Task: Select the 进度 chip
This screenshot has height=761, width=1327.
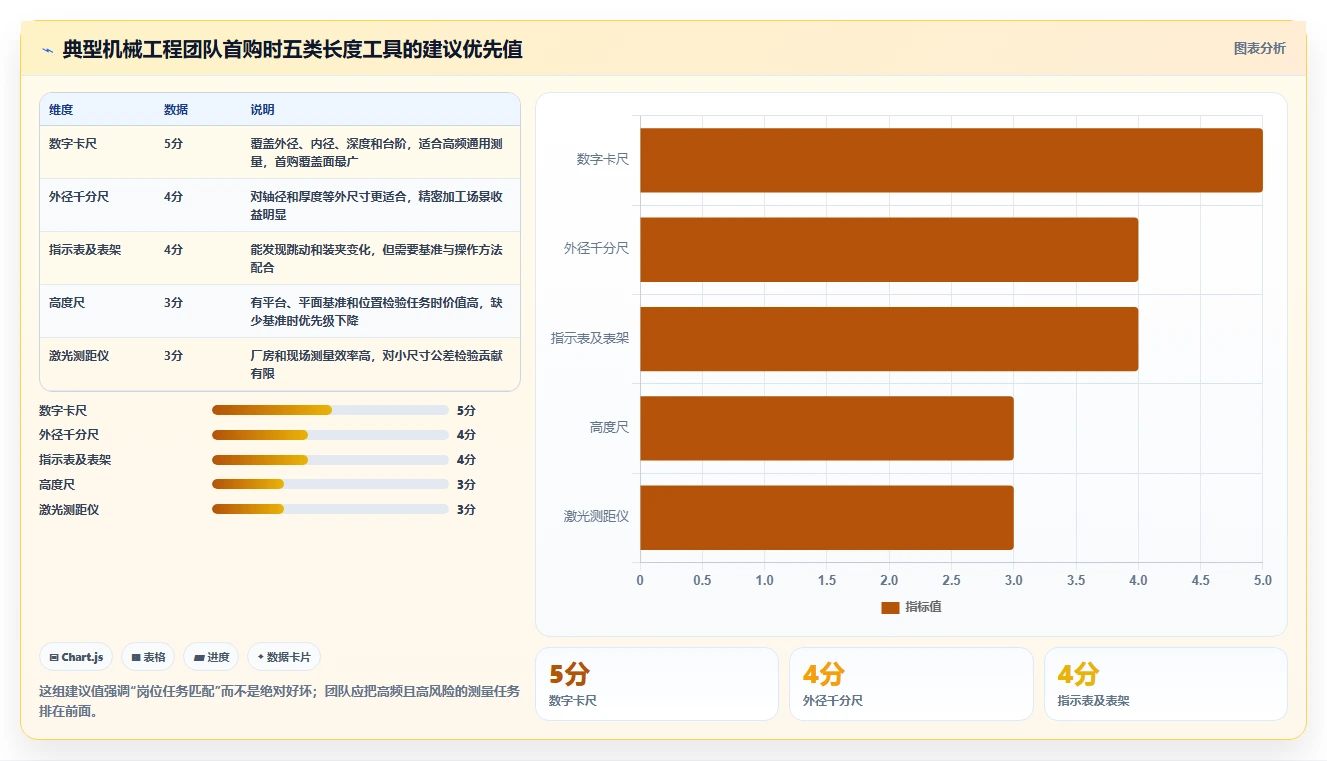Action: tap(211, 657)
